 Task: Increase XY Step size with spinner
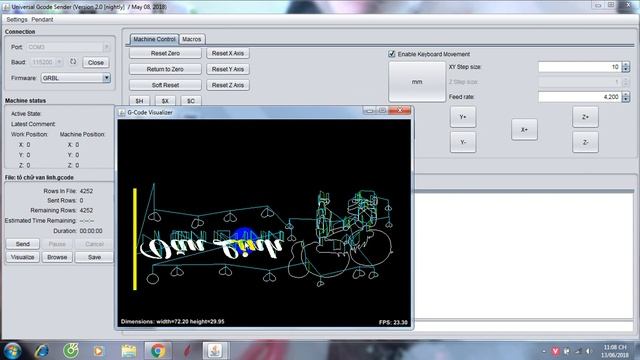626,64
